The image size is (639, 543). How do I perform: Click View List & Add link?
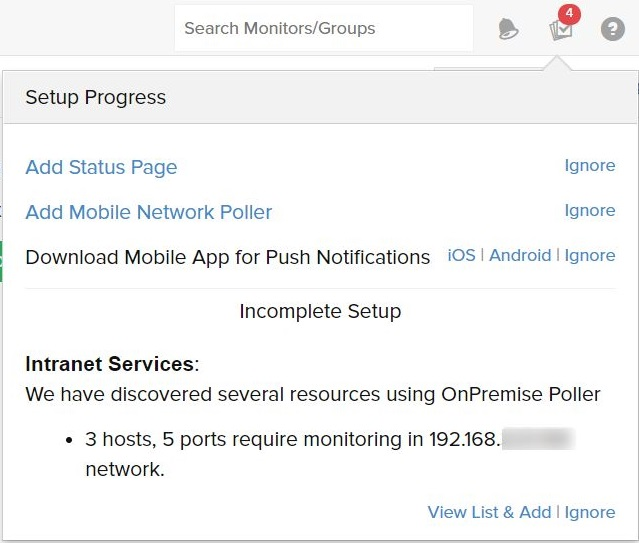pyautogui.click(x=489, y=512)
